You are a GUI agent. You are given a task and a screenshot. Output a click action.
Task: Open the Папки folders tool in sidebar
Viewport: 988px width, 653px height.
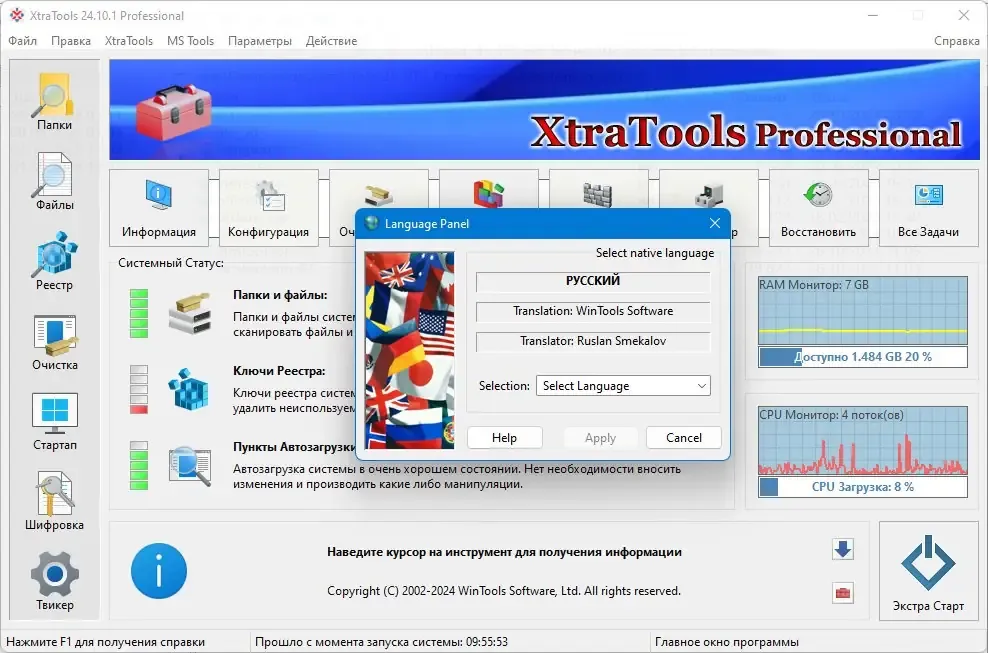54,101
